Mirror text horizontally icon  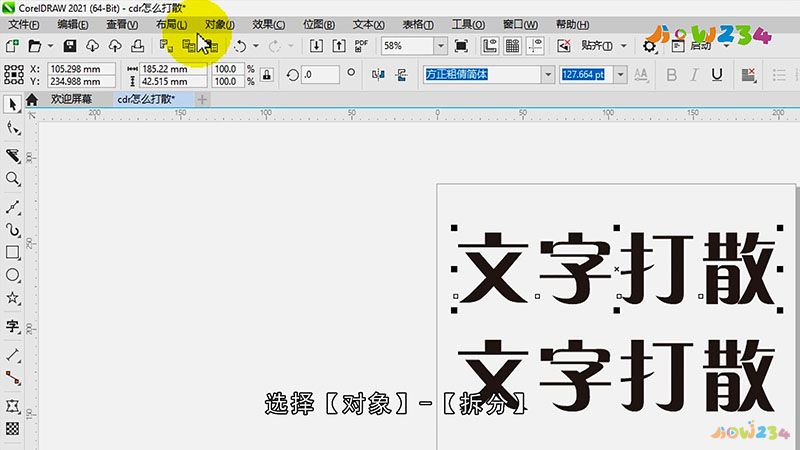(379, 75)
